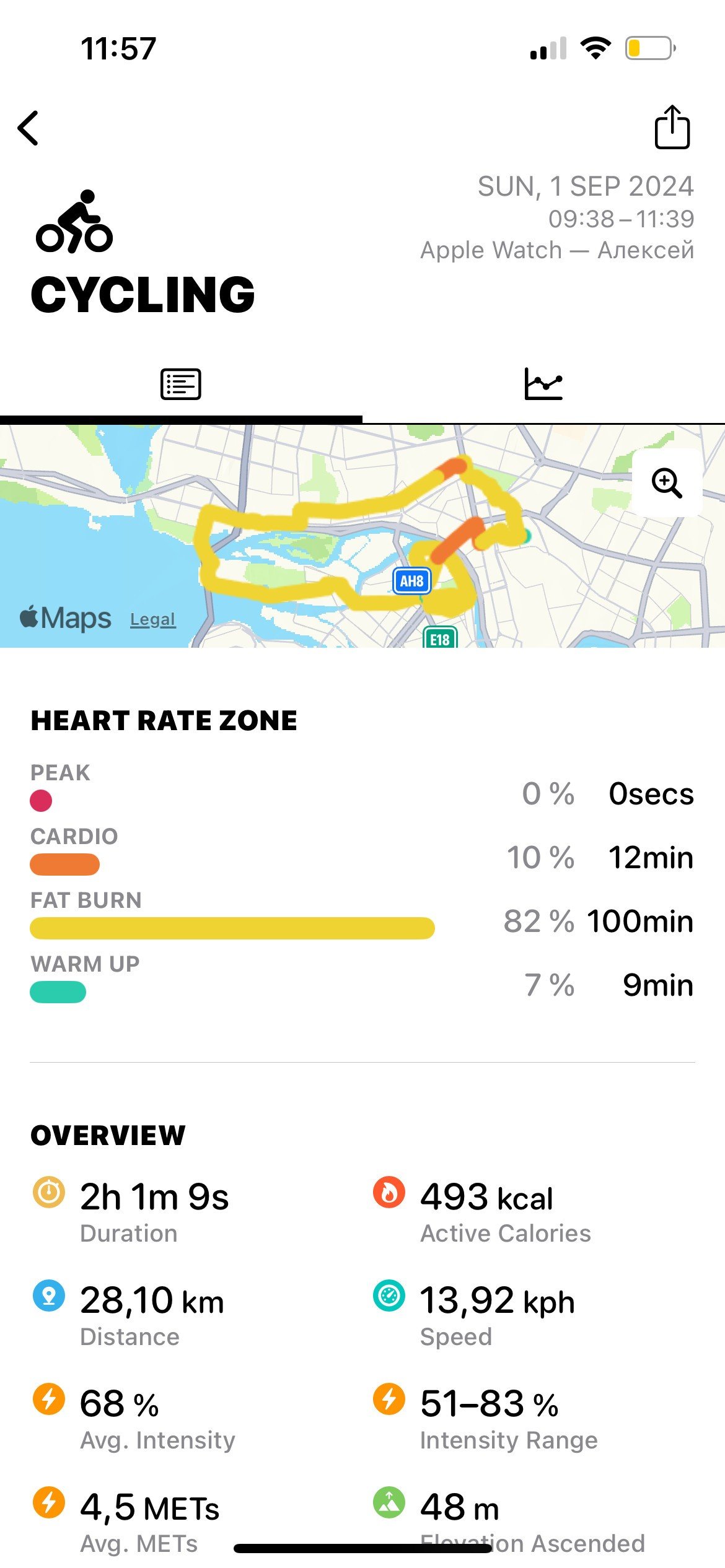
Task: Tap the back chevron arrow
Action: click(28, 128)
